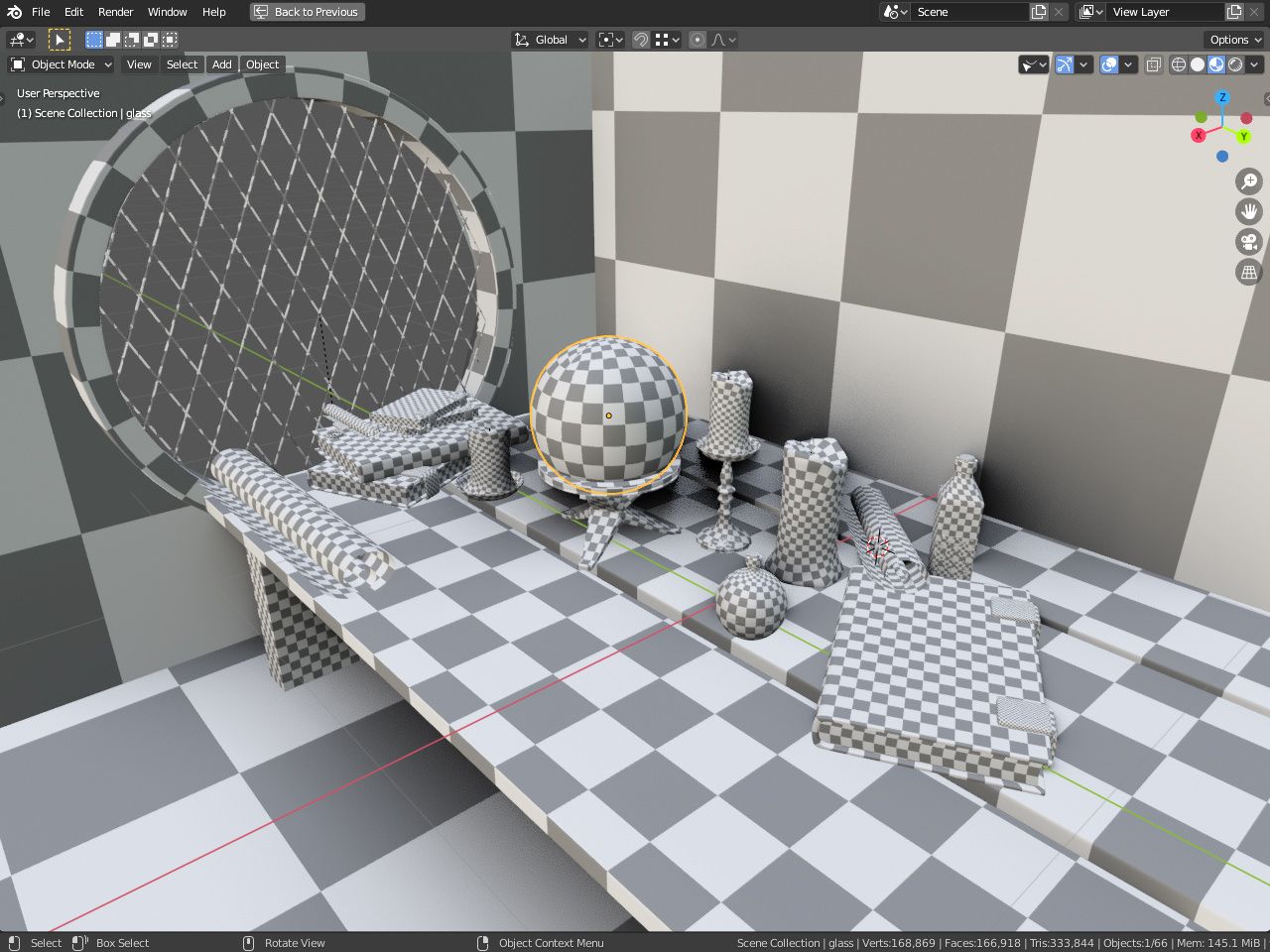Toggle X-ray mode
1270x952 pixels.
click(1153, 64)
